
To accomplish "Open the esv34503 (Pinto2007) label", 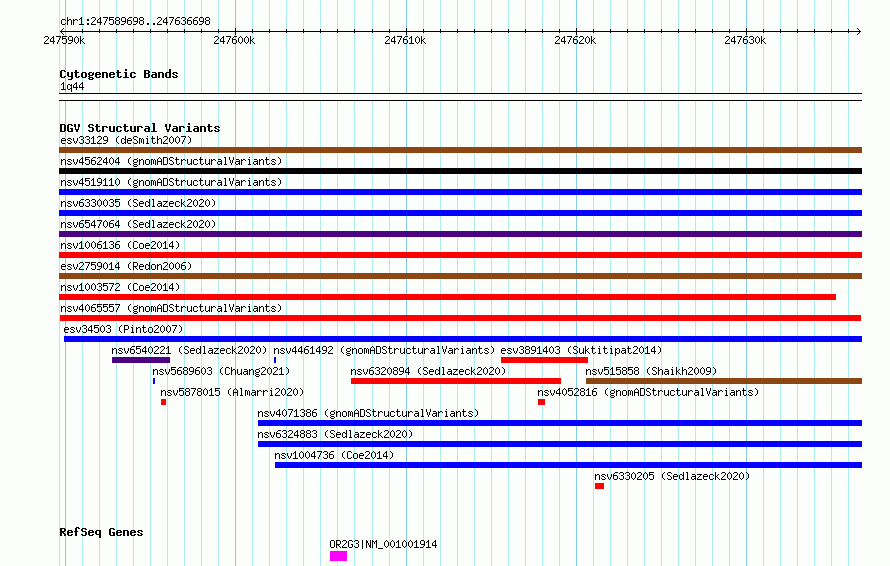I will [x=123, y=329].
